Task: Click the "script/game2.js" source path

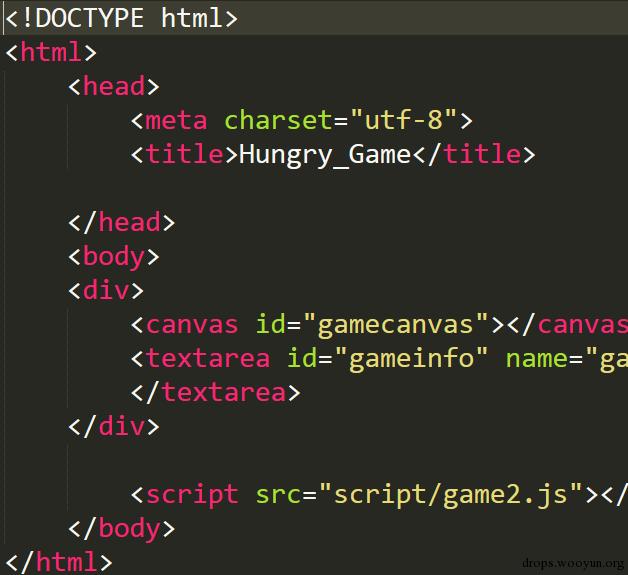Action: (x=451, y=495)
